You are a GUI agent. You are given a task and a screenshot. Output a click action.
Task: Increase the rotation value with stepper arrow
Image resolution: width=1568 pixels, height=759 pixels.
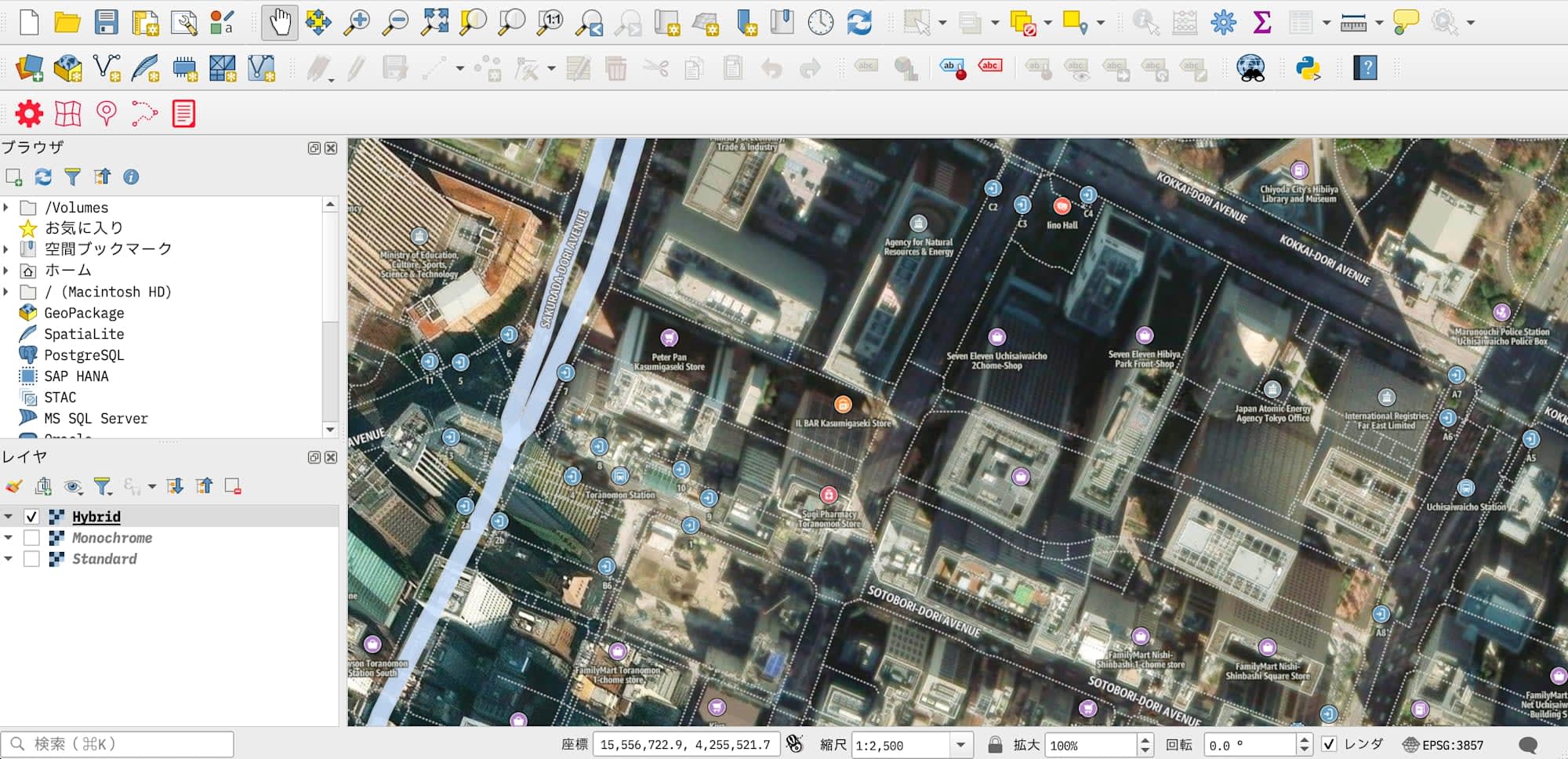(1305, 739)
